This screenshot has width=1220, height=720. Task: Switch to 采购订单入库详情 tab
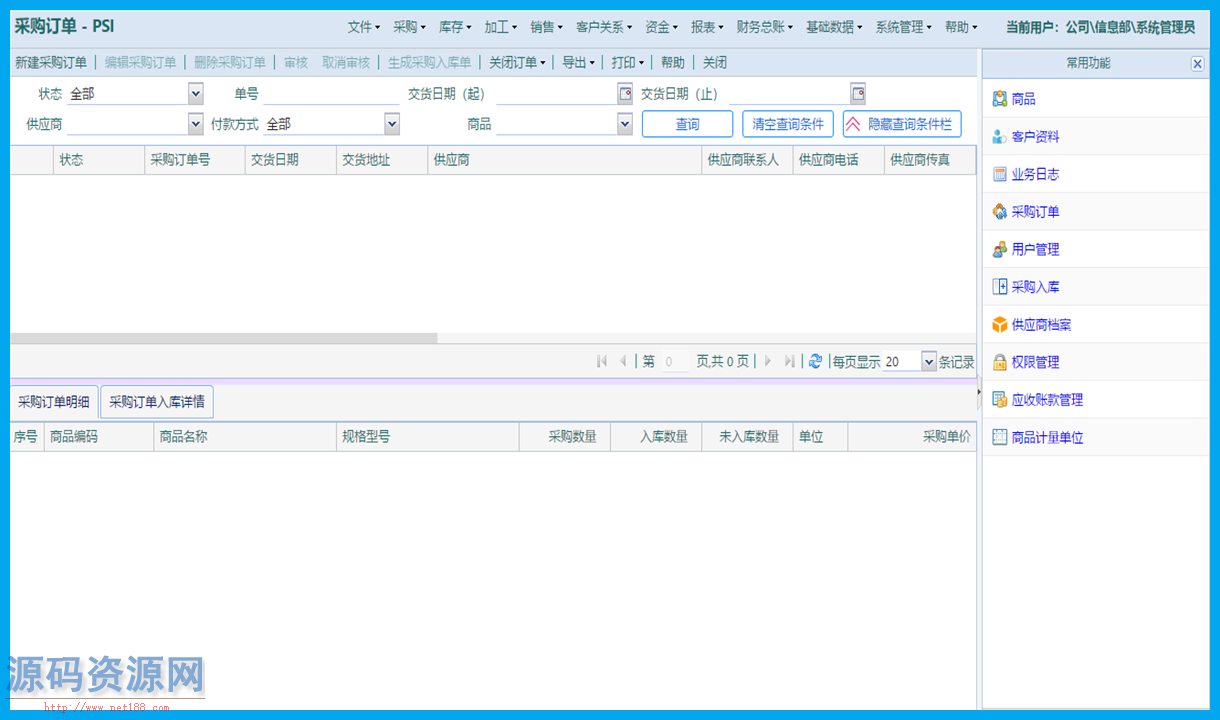(x=157, y=402)
